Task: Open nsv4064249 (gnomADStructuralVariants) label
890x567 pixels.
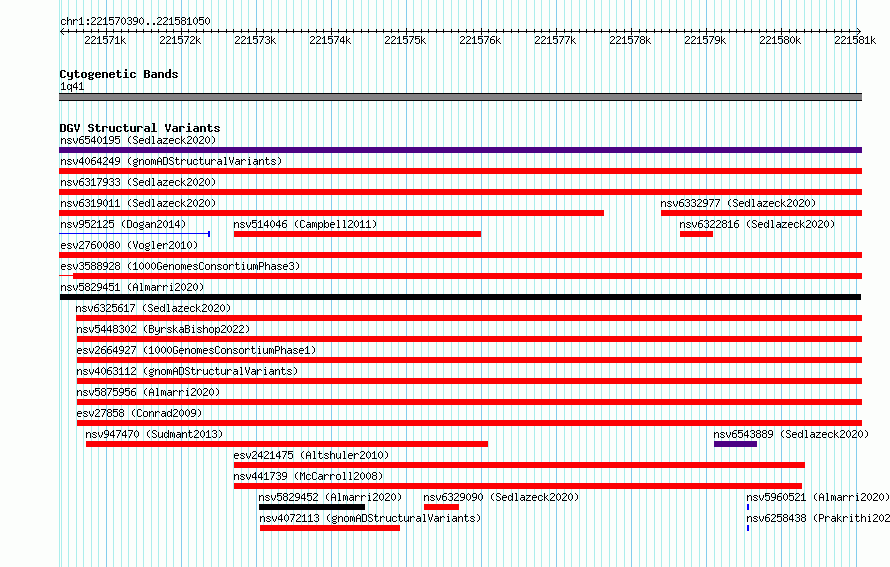Action: (x=171, y=161)
